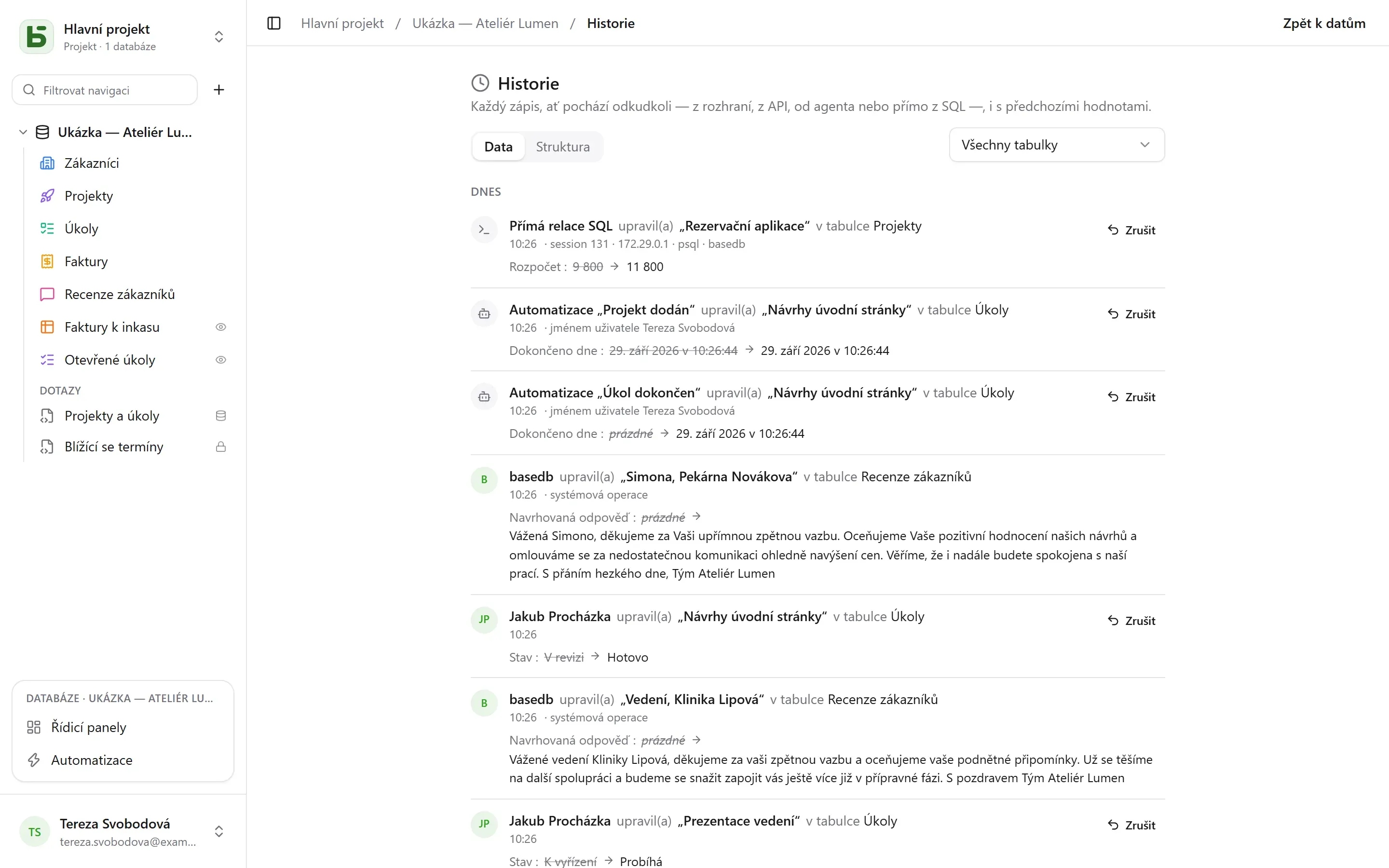
Task: Focus the Filtrovat navigaci search field
Action: 105,90
